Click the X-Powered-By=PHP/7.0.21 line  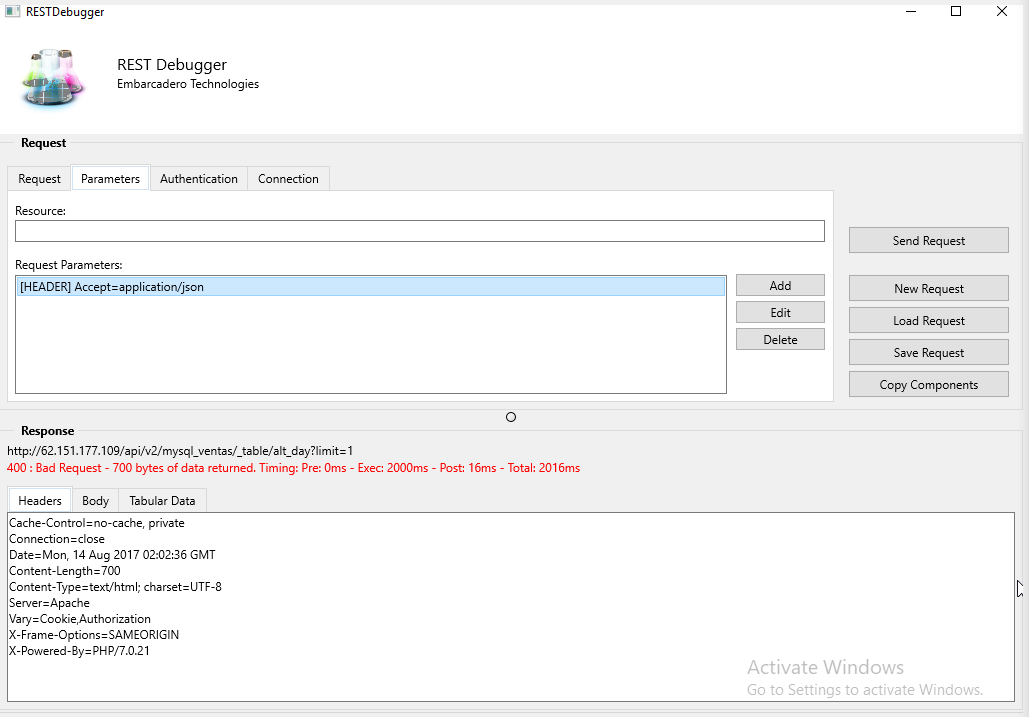[x=79, y=651]
